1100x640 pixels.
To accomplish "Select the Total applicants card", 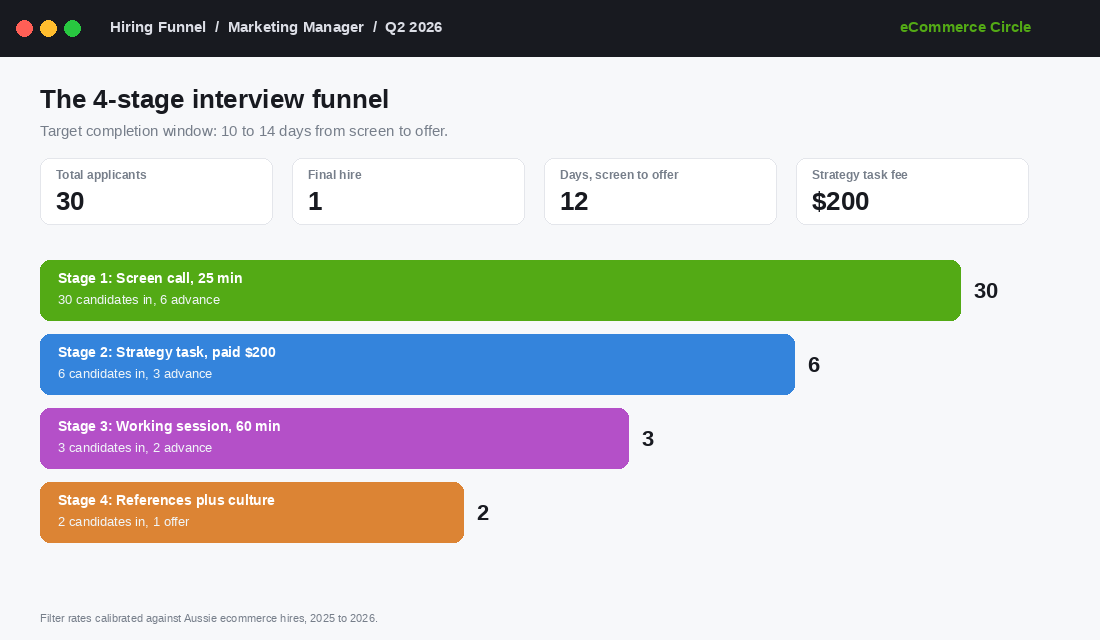I will tap(156, 192).
